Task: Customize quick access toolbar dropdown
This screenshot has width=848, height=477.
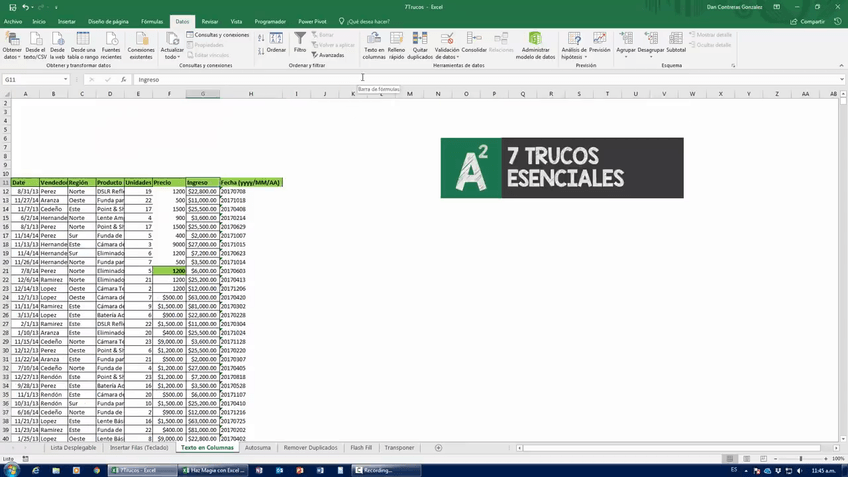Action: (56, 7)
